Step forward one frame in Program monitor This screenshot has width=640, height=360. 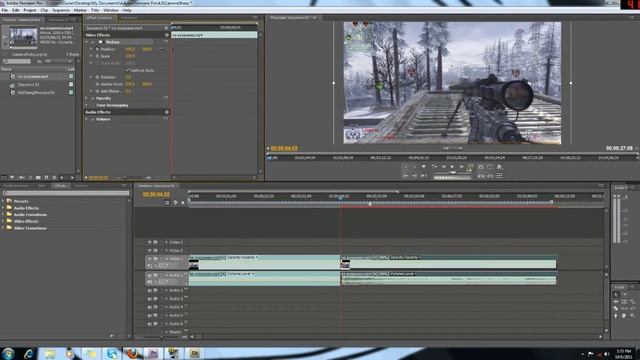point(461,167)
